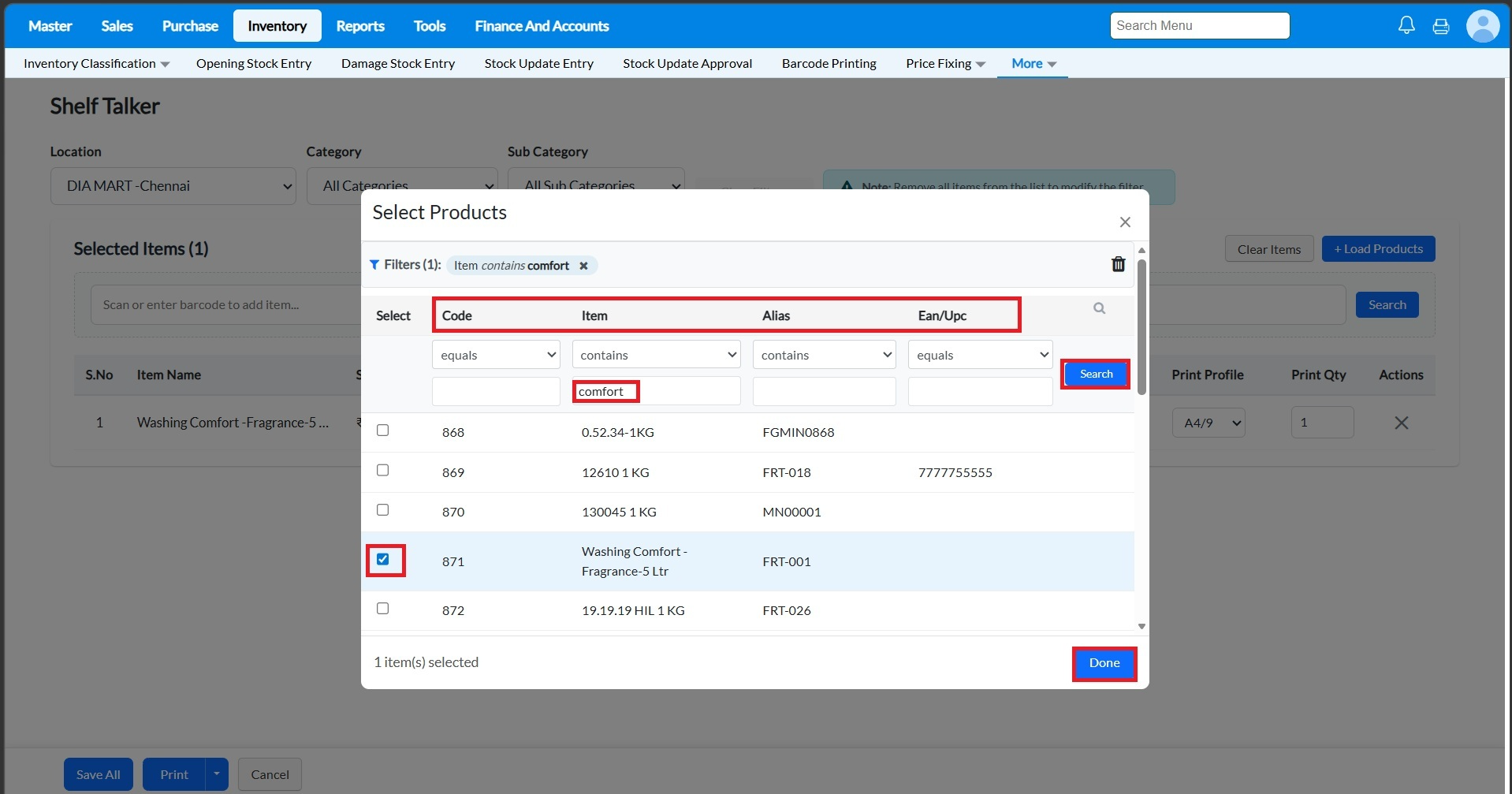
Task: Expand the Location dropdown DIA MART -Chennai
Action: tap(173, 186)
